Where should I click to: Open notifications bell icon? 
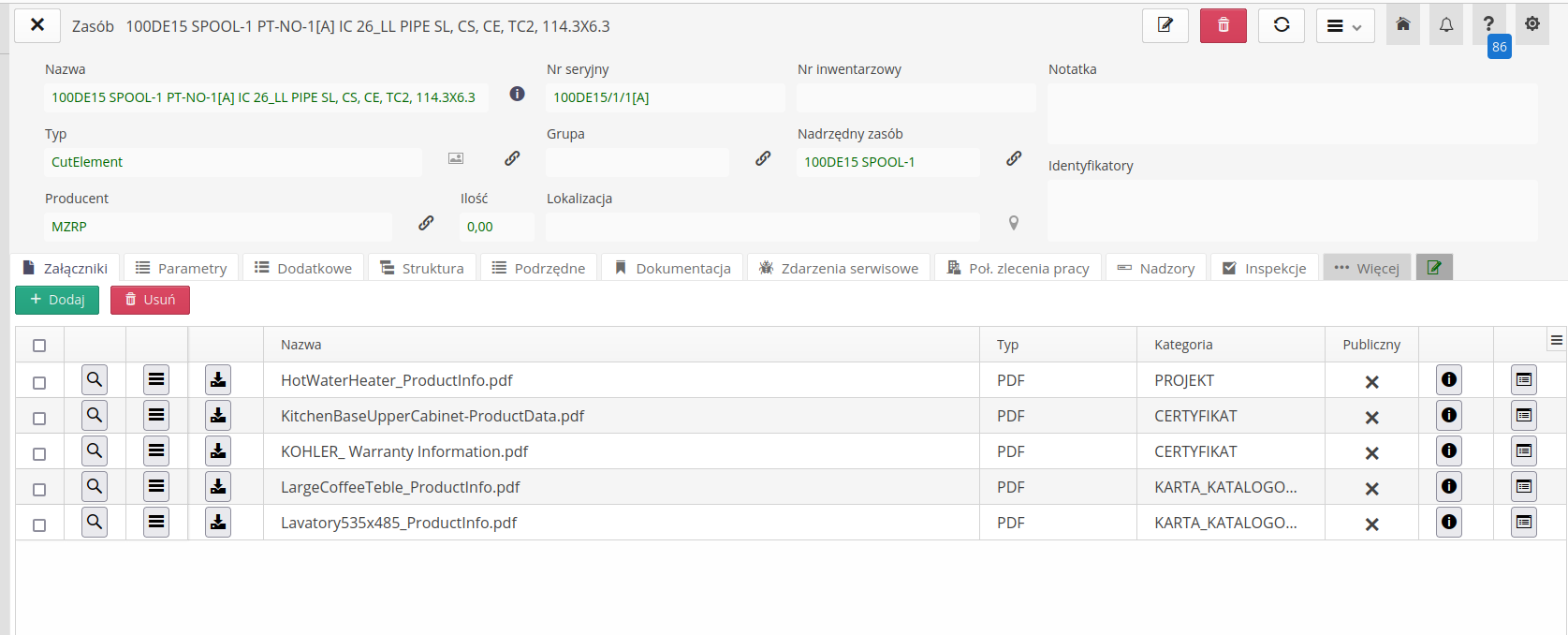tap(1445, 25)
